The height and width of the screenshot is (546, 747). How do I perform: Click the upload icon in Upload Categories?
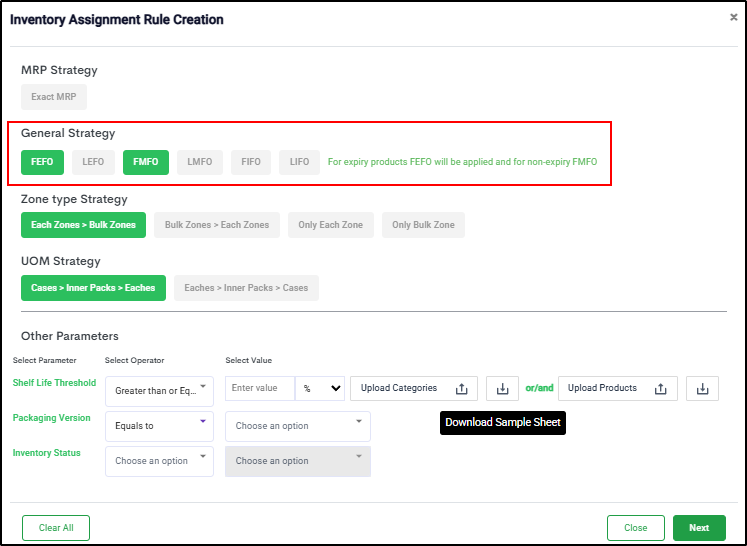pos(461,389)
